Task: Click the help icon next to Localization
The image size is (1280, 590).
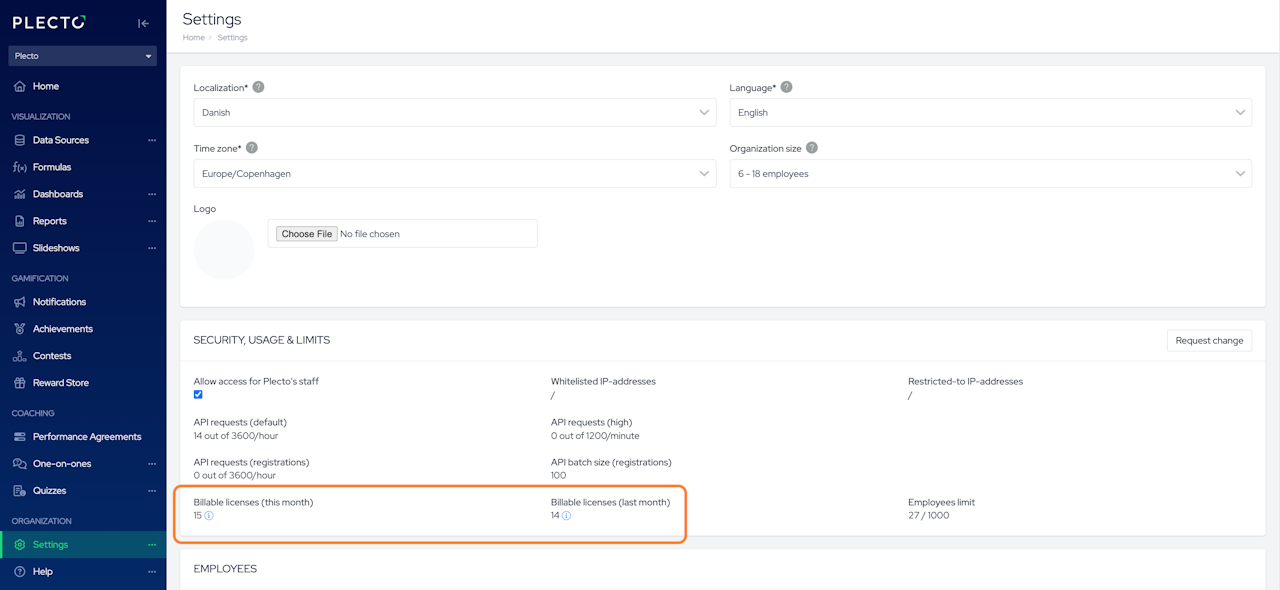Action: pyautogui.click(x=258, y=87)
